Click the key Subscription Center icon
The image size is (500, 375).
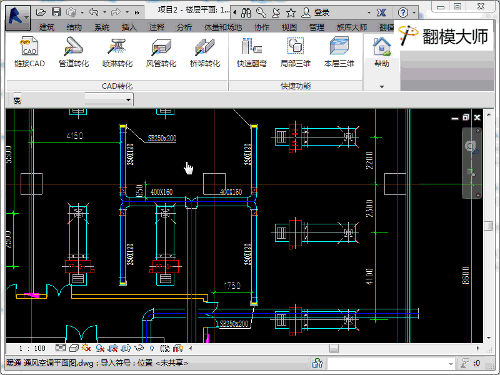(261, 13)
